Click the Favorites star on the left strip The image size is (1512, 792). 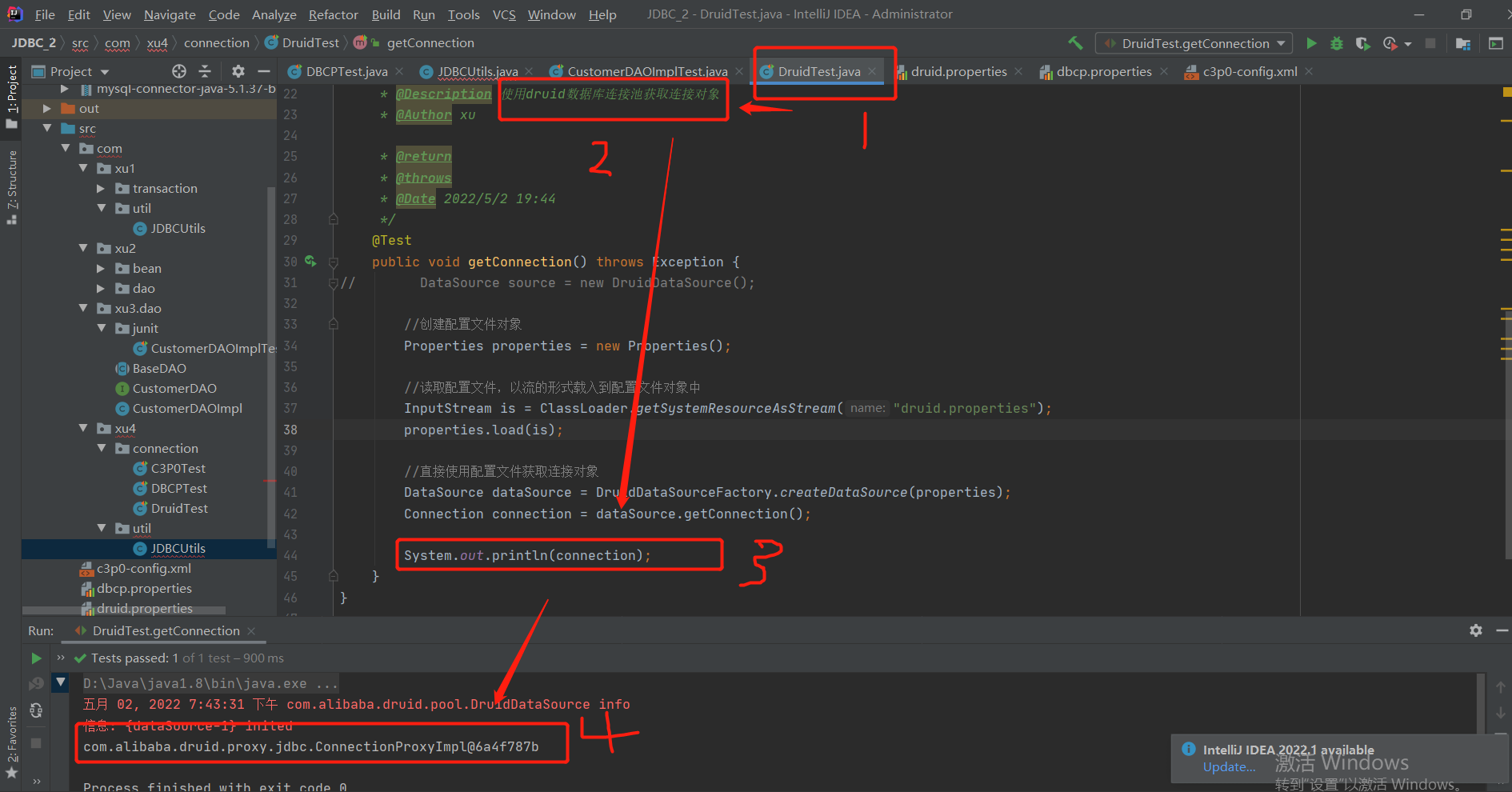[11, 773]
